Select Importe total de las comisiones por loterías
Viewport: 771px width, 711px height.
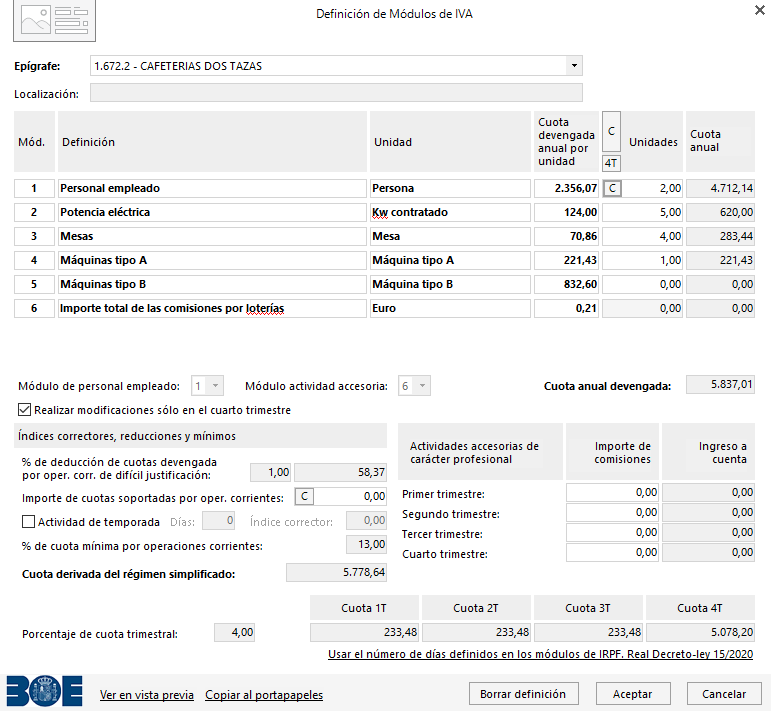(212, 308)
